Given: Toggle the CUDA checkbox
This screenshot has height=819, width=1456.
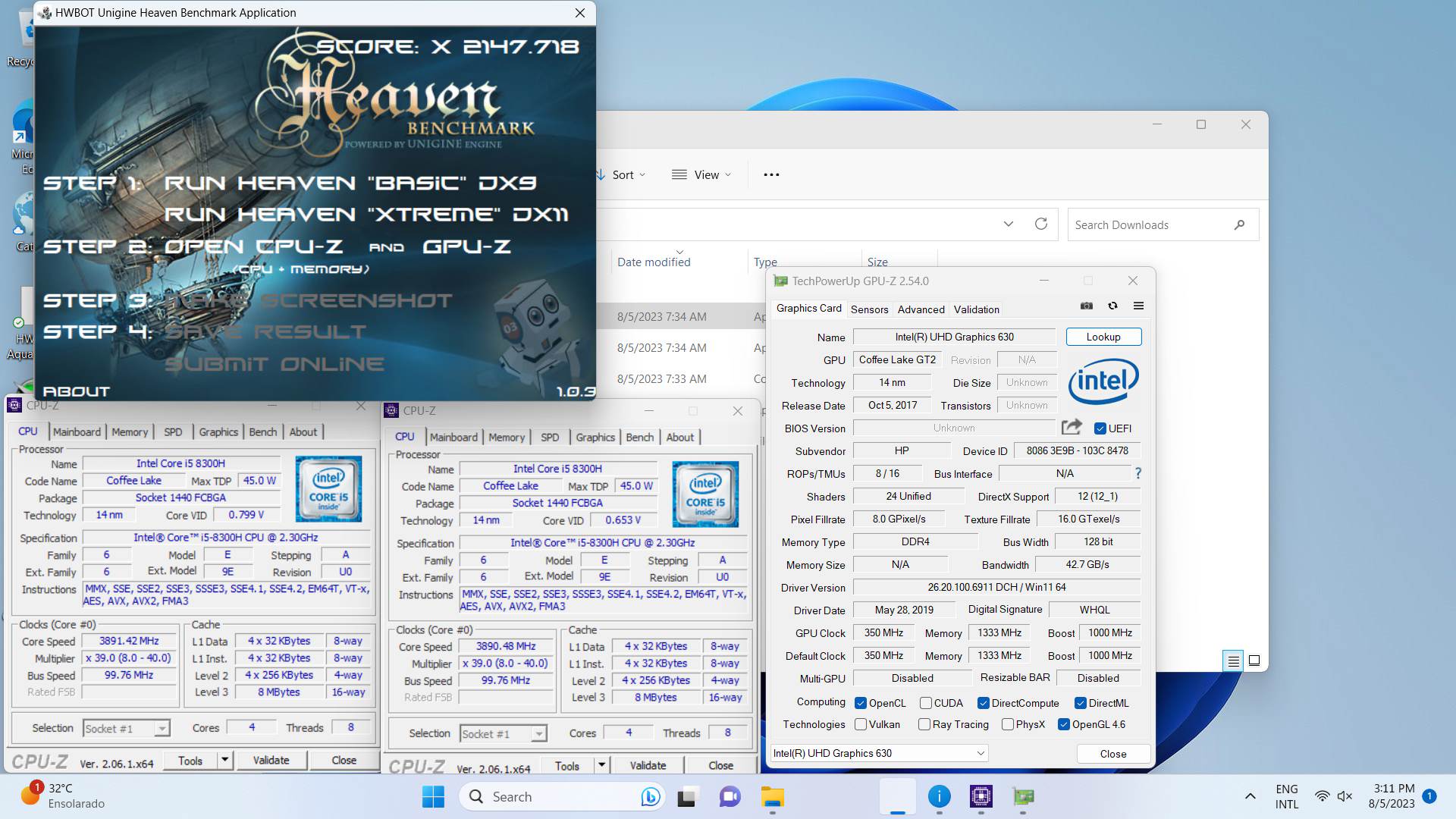Looking at the screenshot, I should [x=925, y=703].
